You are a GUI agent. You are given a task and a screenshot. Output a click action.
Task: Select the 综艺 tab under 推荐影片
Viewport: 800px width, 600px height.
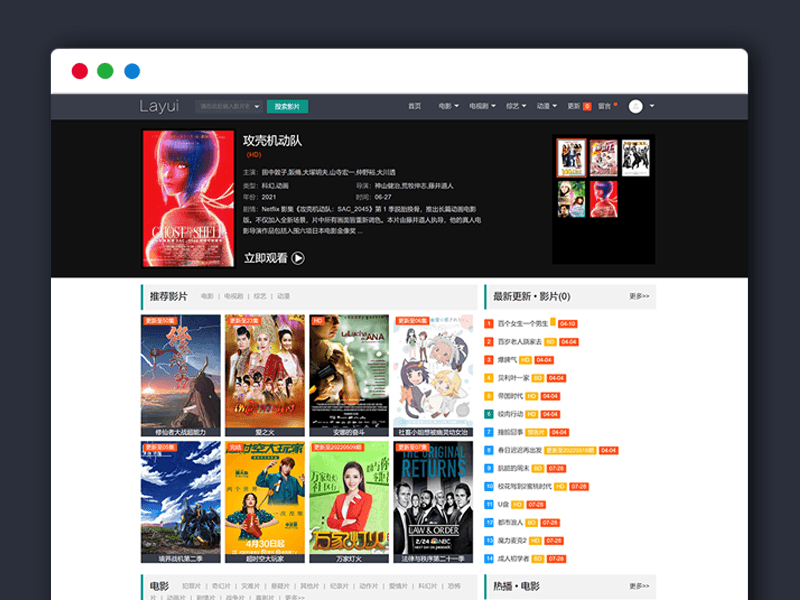(260, 296)
